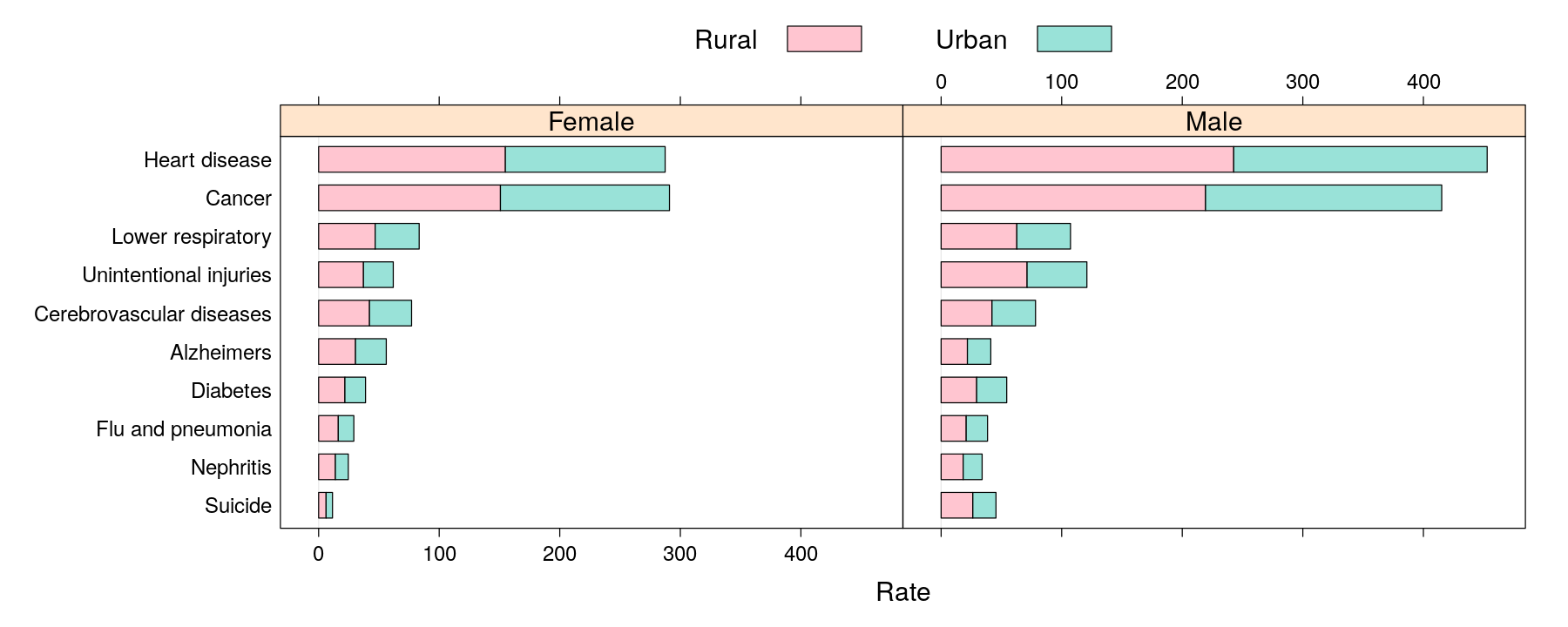Select Rural segment of Male Cancer bar
The height and width of the screenshot is (627, 1568).
click(1072, 198)
